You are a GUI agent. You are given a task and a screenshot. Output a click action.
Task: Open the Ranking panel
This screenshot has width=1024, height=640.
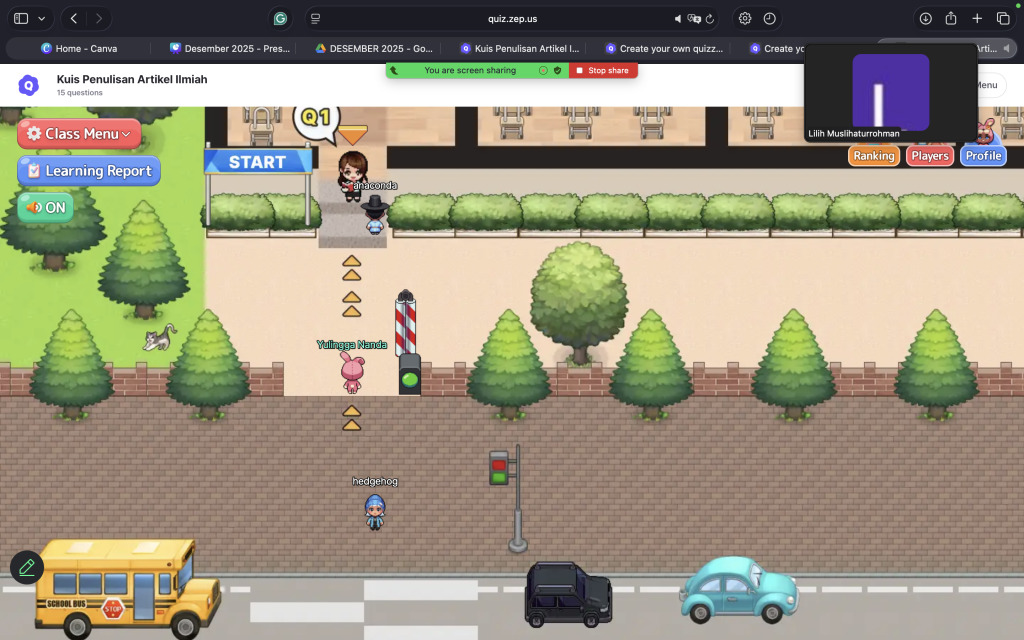(873, 156)
